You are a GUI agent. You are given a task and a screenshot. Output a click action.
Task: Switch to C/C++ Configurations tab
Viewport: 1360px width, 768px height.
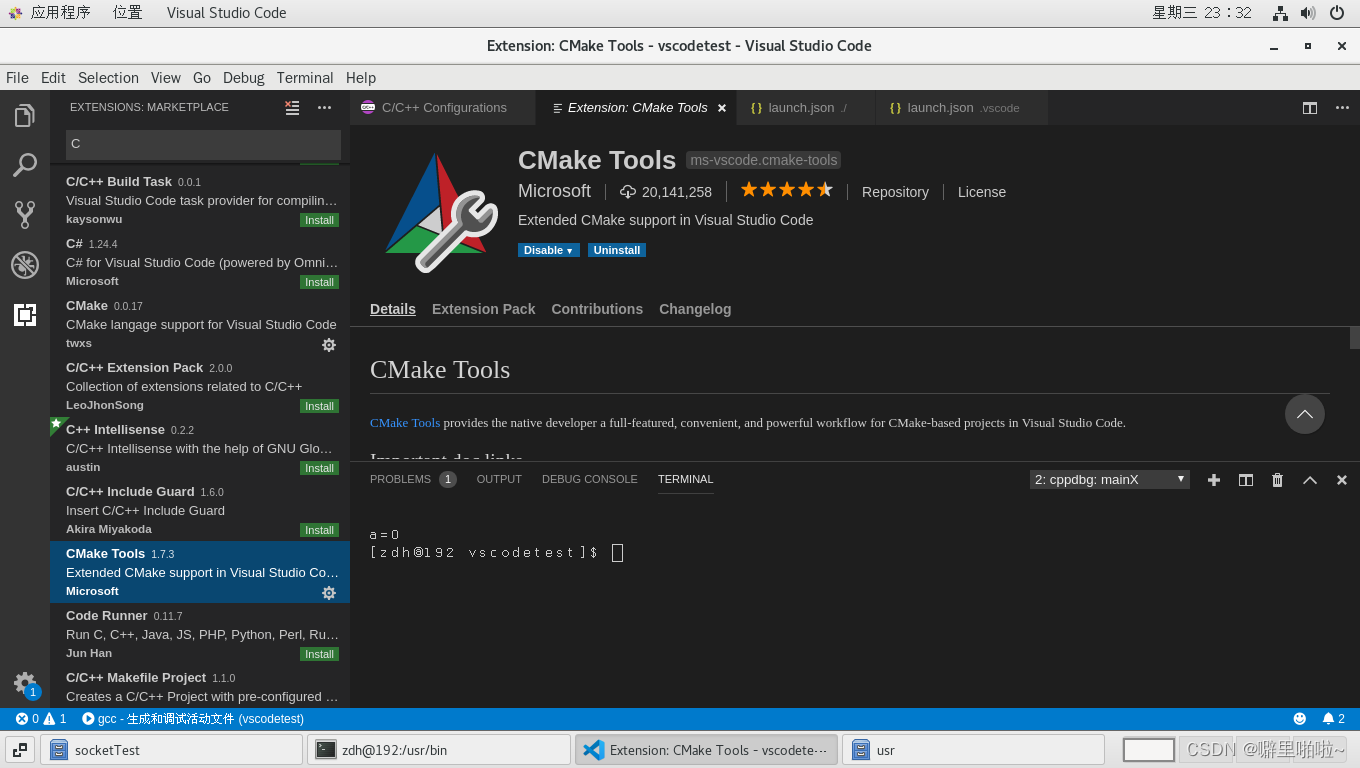[443, 108]
